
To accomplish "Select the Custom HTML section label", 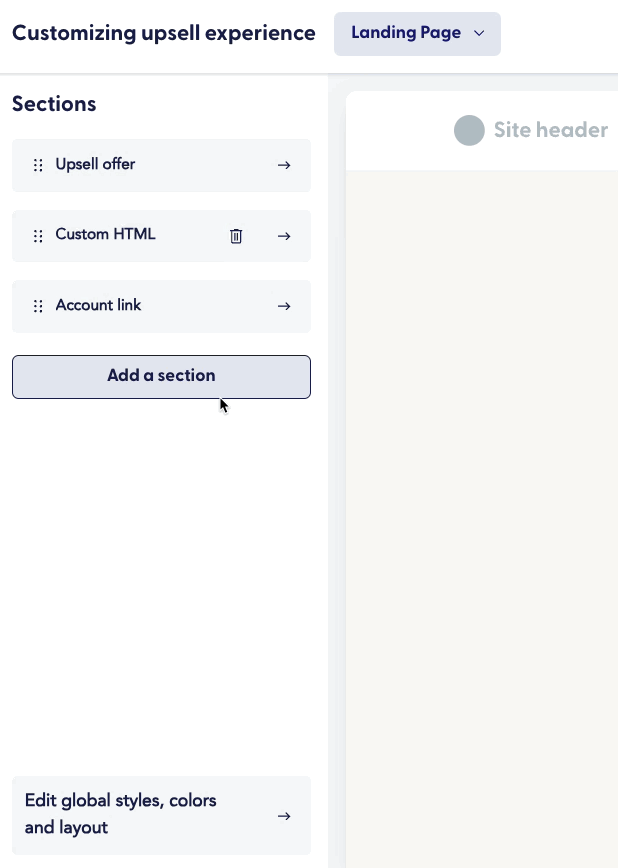I will tap(105, 234).
